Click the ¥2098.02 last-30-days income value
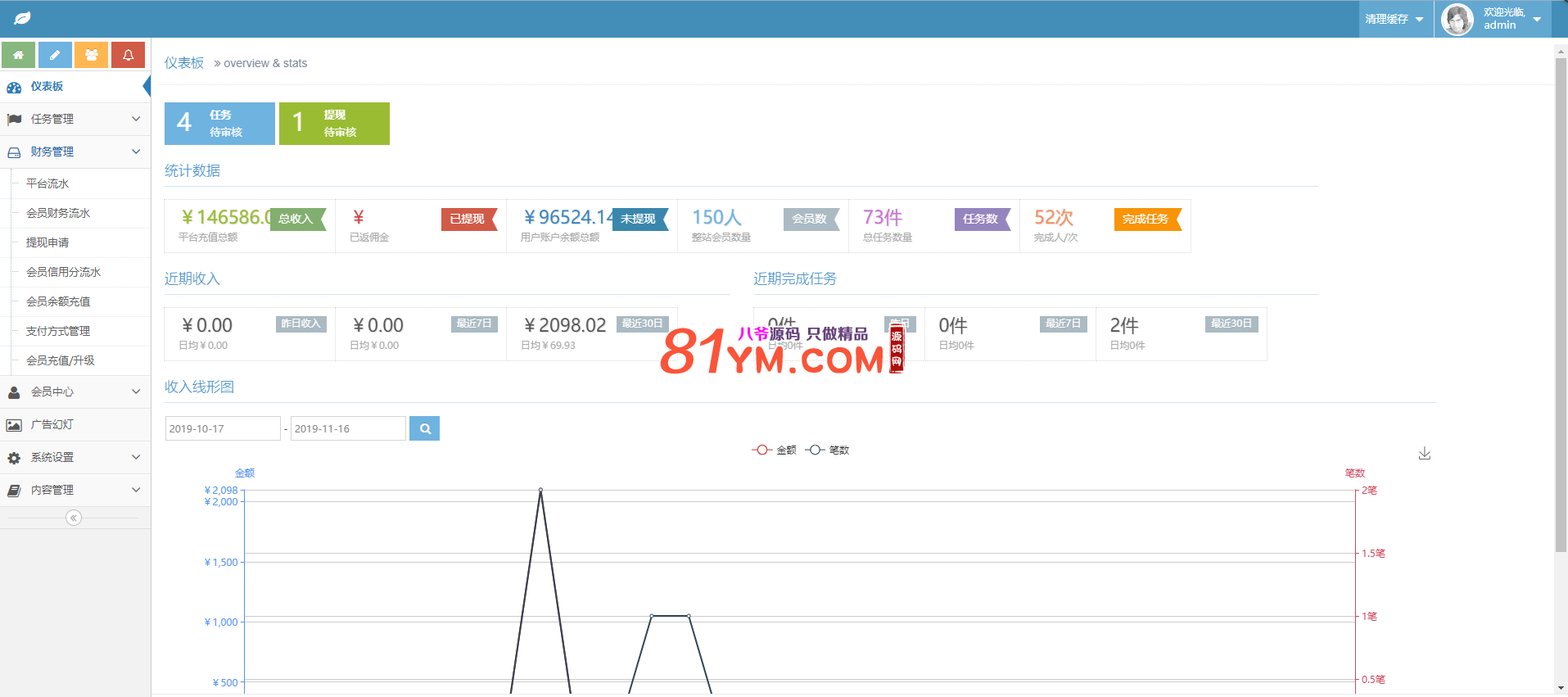 [564, 325]
